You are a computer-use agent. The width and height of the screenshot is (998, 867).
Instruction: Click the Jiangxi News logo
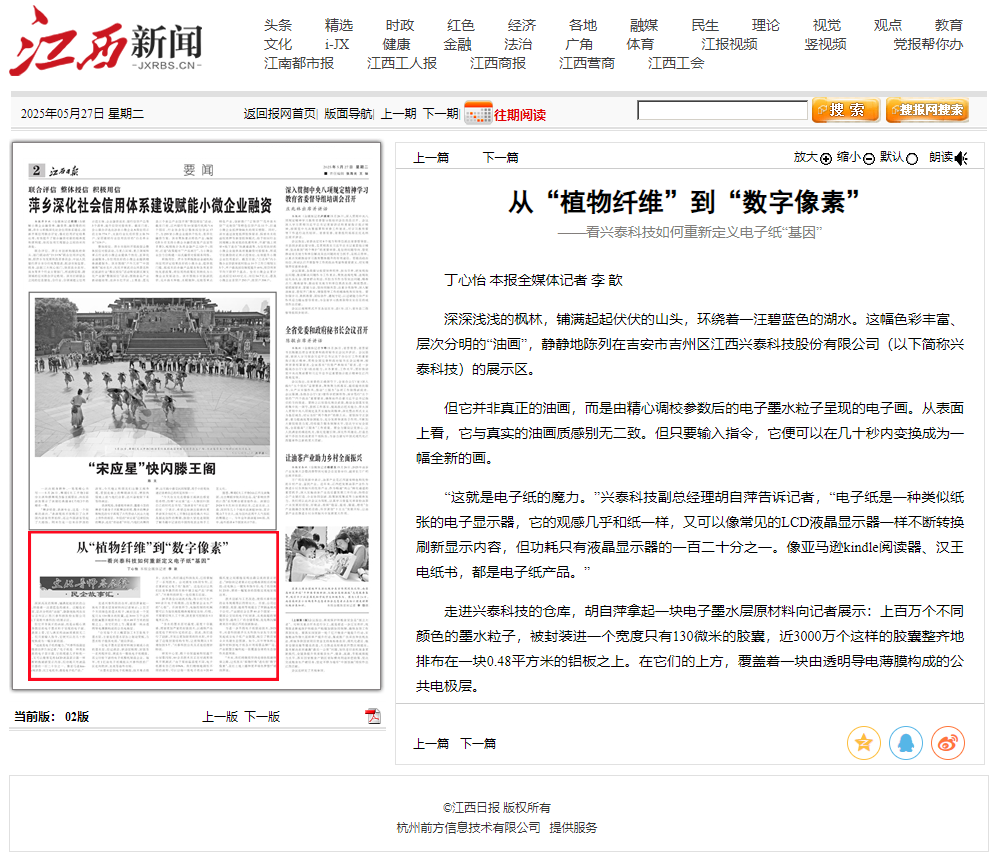pyautogui.click(x=106, y=42)
